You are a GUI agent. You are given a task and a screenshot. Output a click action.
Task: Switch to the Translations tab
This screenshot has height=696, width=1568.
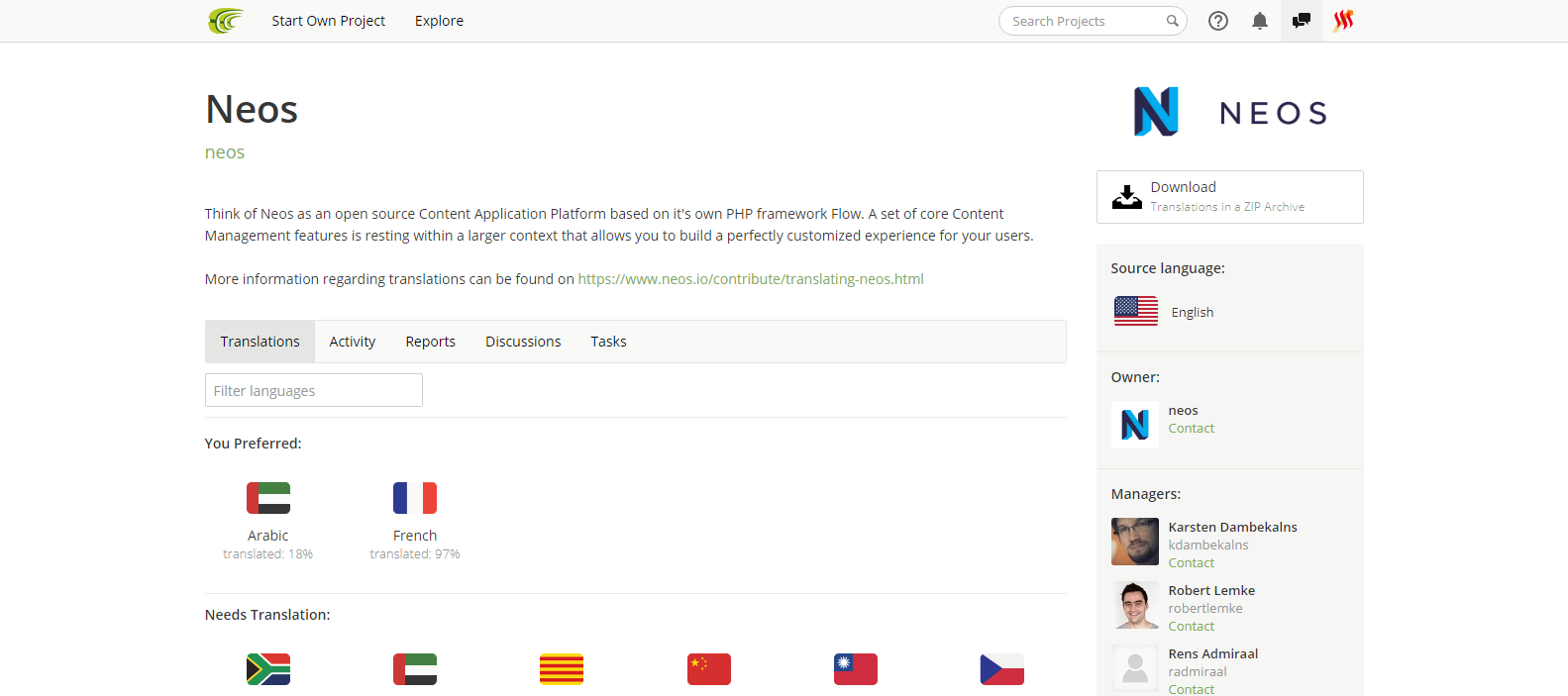(x=260, y=342)
